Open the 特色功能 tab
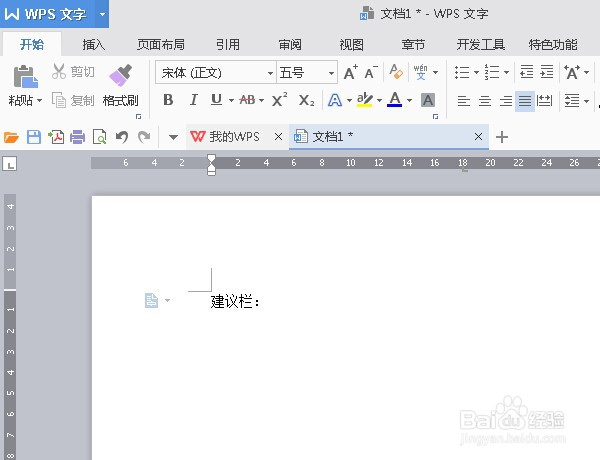600x460 pixels. [x=553, y=45]
